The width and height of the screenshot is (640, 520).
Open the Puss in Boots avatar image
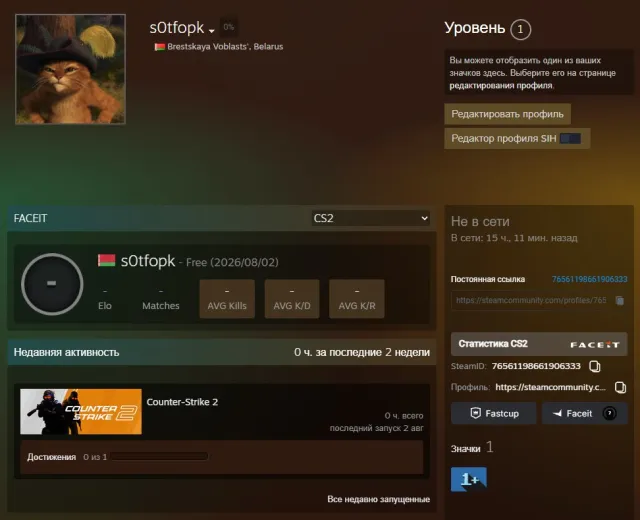coord(70,69)
